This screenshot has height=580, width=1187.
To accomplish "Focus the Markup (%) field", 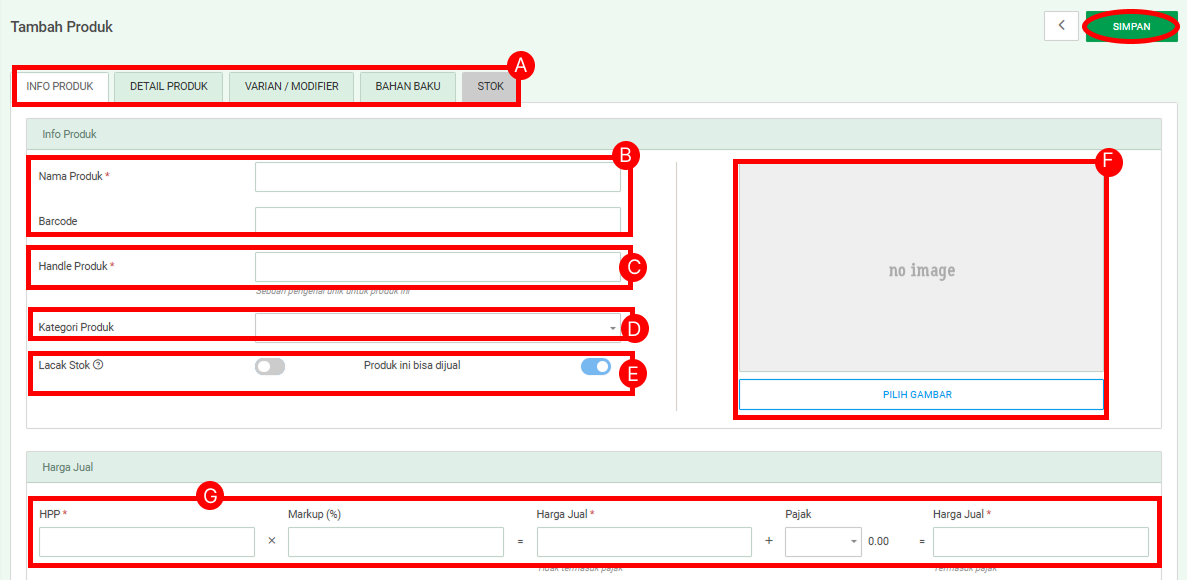I will [x=395, y=542].
